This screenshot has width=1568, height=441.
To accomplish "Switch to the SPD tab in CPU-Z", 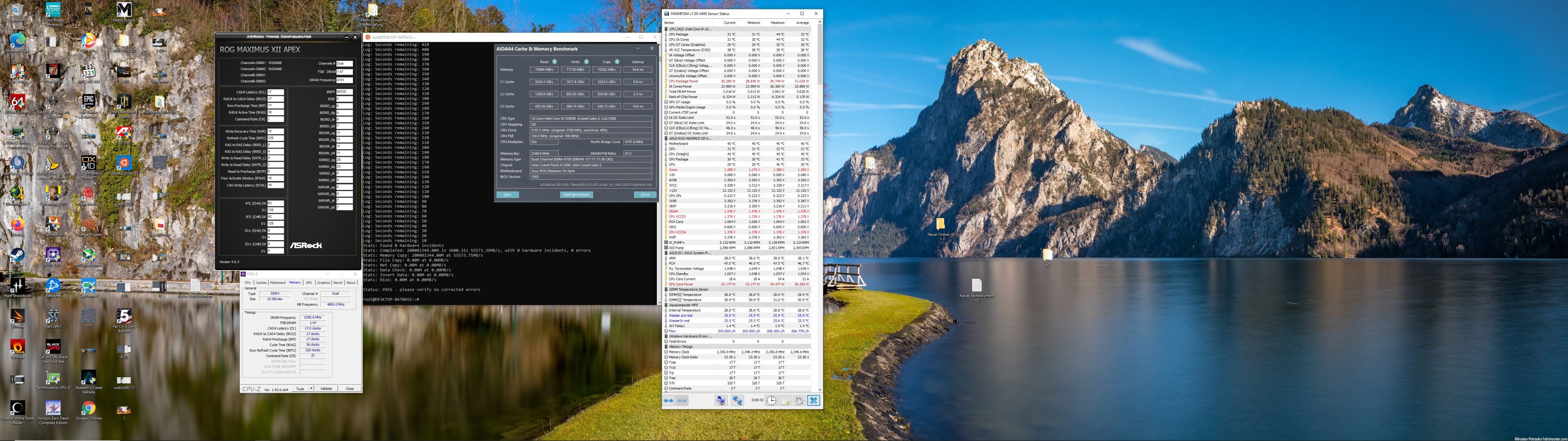I will tap(309, 283).
